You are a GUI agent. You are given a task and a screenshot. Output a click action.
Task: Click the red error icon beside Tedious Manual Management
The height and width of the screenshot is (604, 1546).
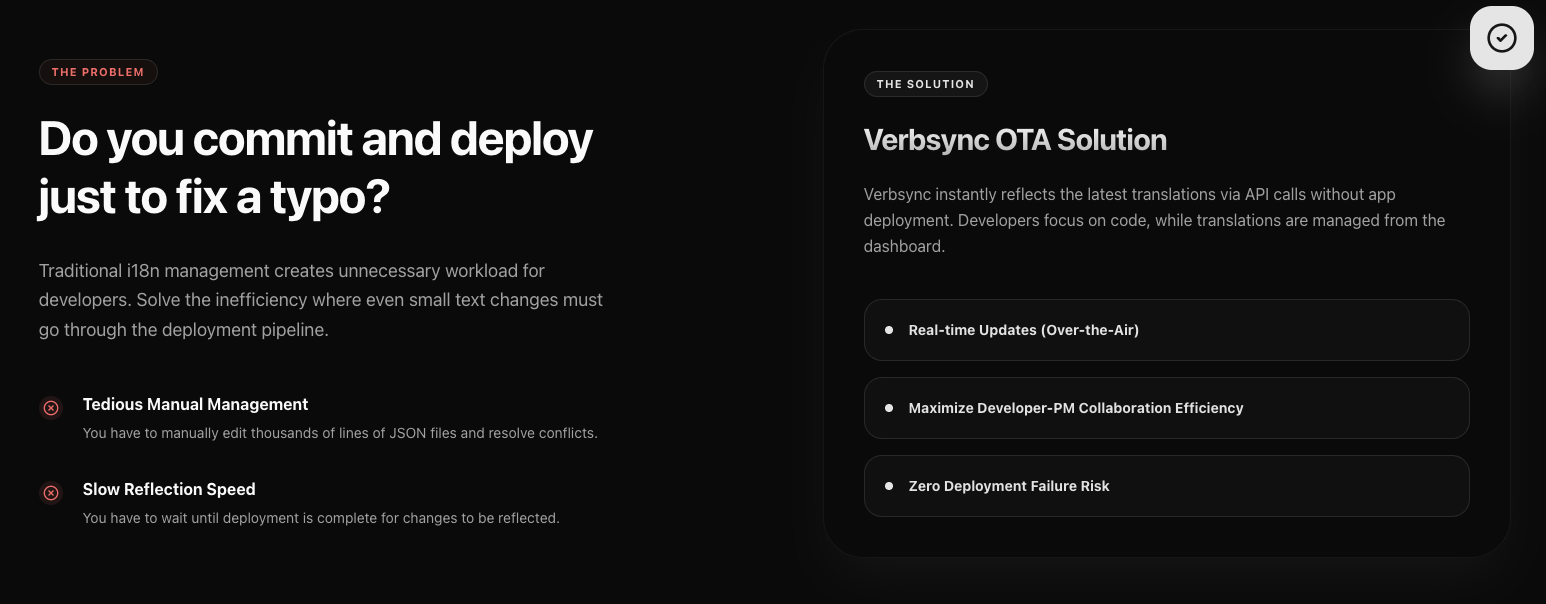click(51, 407)
